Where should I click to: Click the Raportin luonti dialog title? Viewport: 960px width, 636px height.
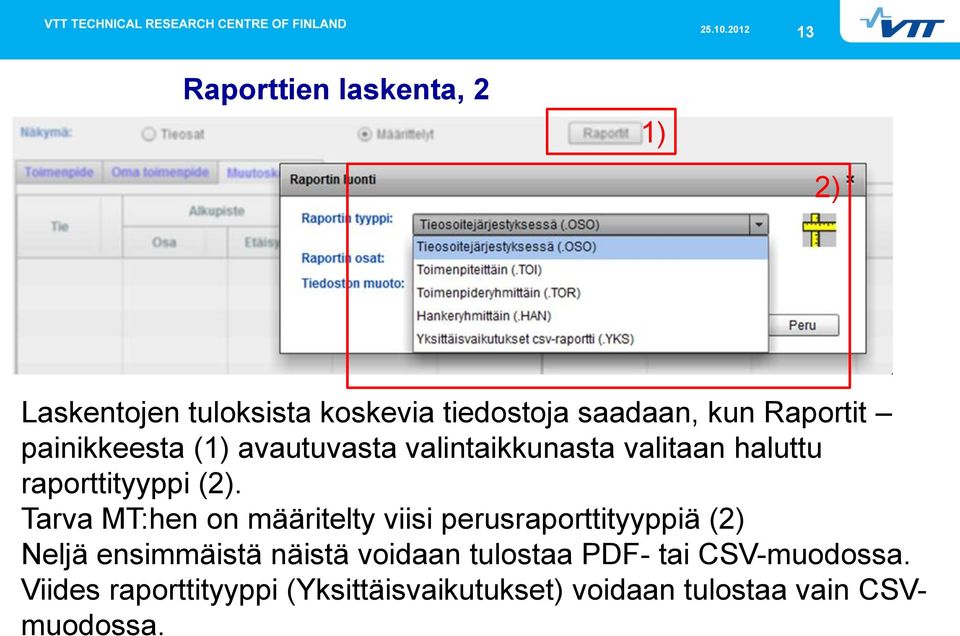332,180
